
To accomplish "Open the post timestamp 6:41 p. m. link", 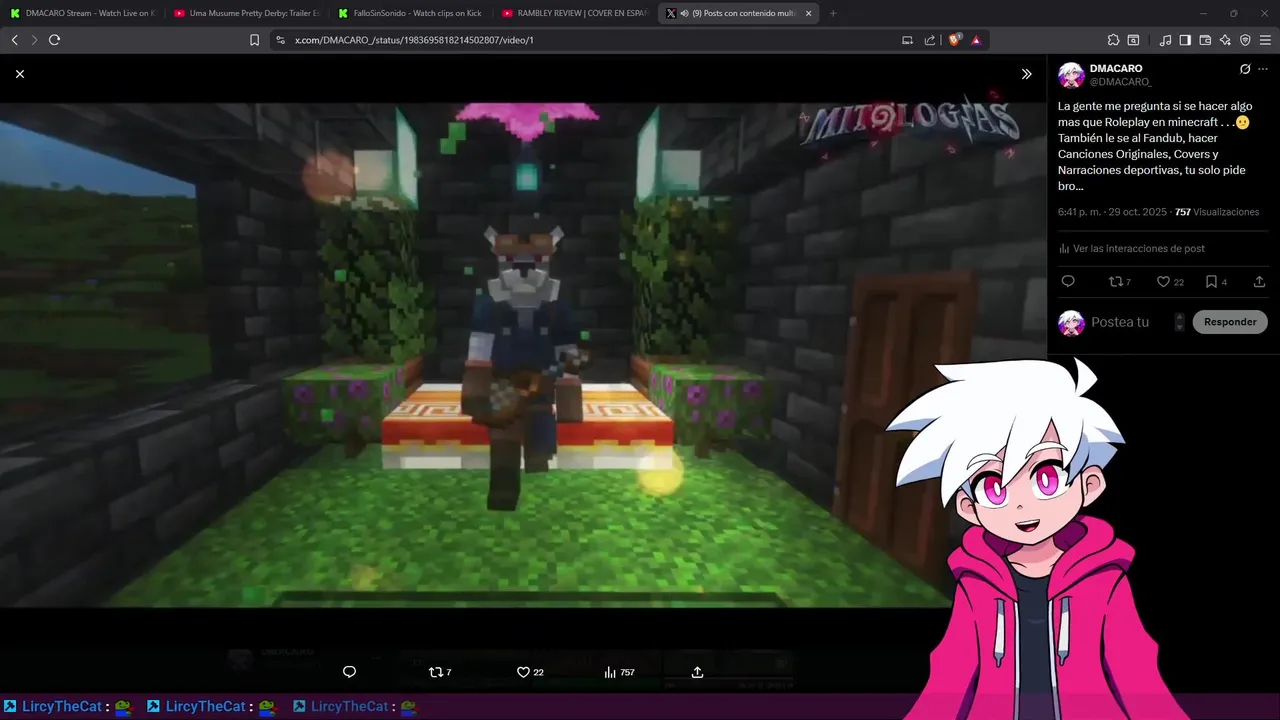I will 1113,212.
